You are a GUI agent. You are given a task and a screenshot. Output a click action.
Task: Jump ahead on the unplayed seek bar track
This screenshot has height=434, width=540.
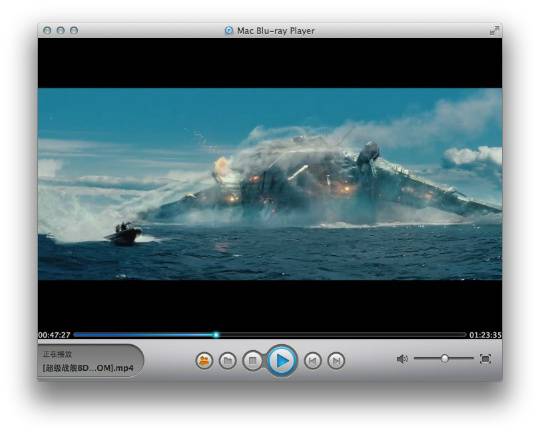click(x=342, y=334)
